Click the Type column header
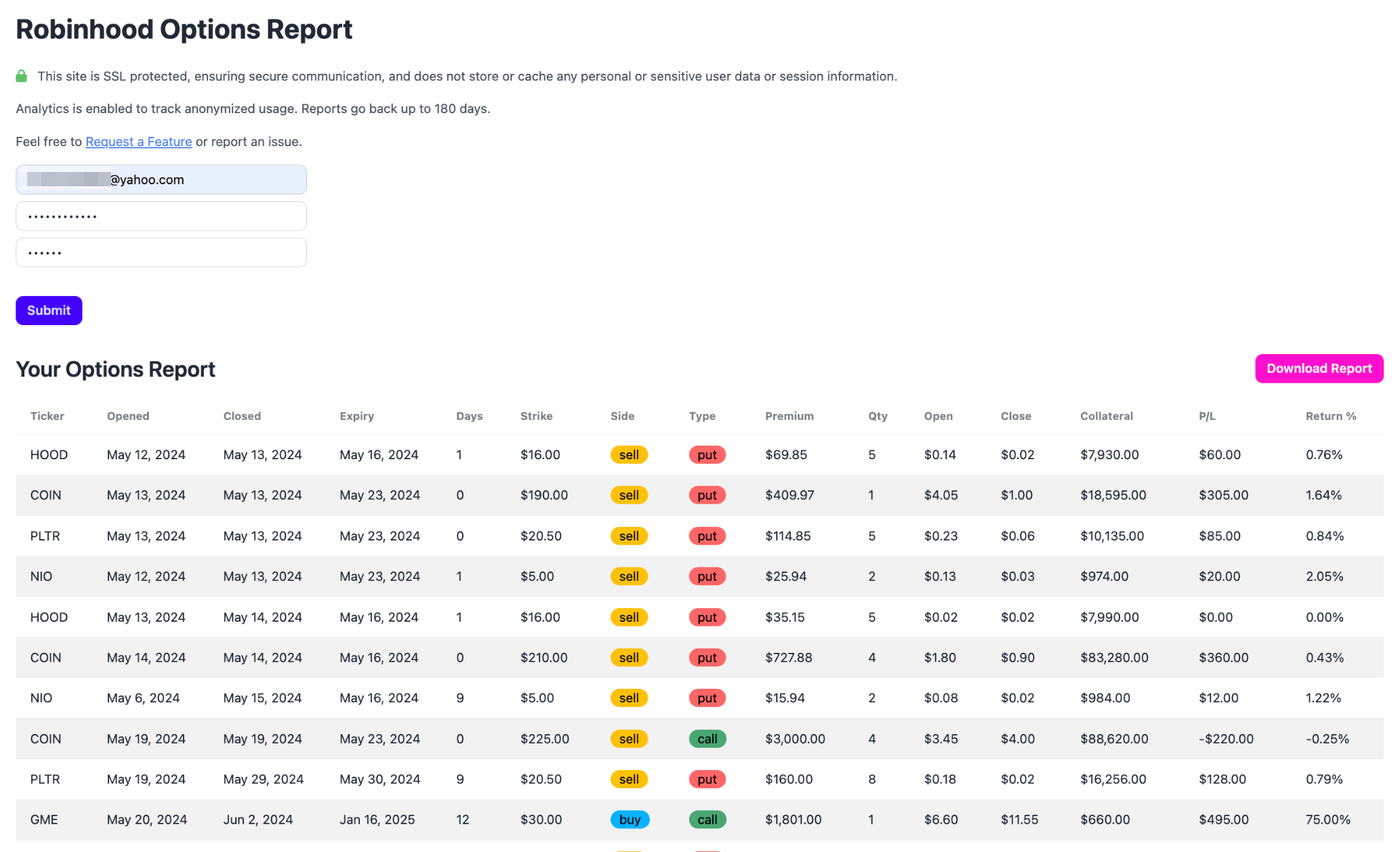This screenshot has width=1400, height=852. pyautogui.click(x=702, y=416)
